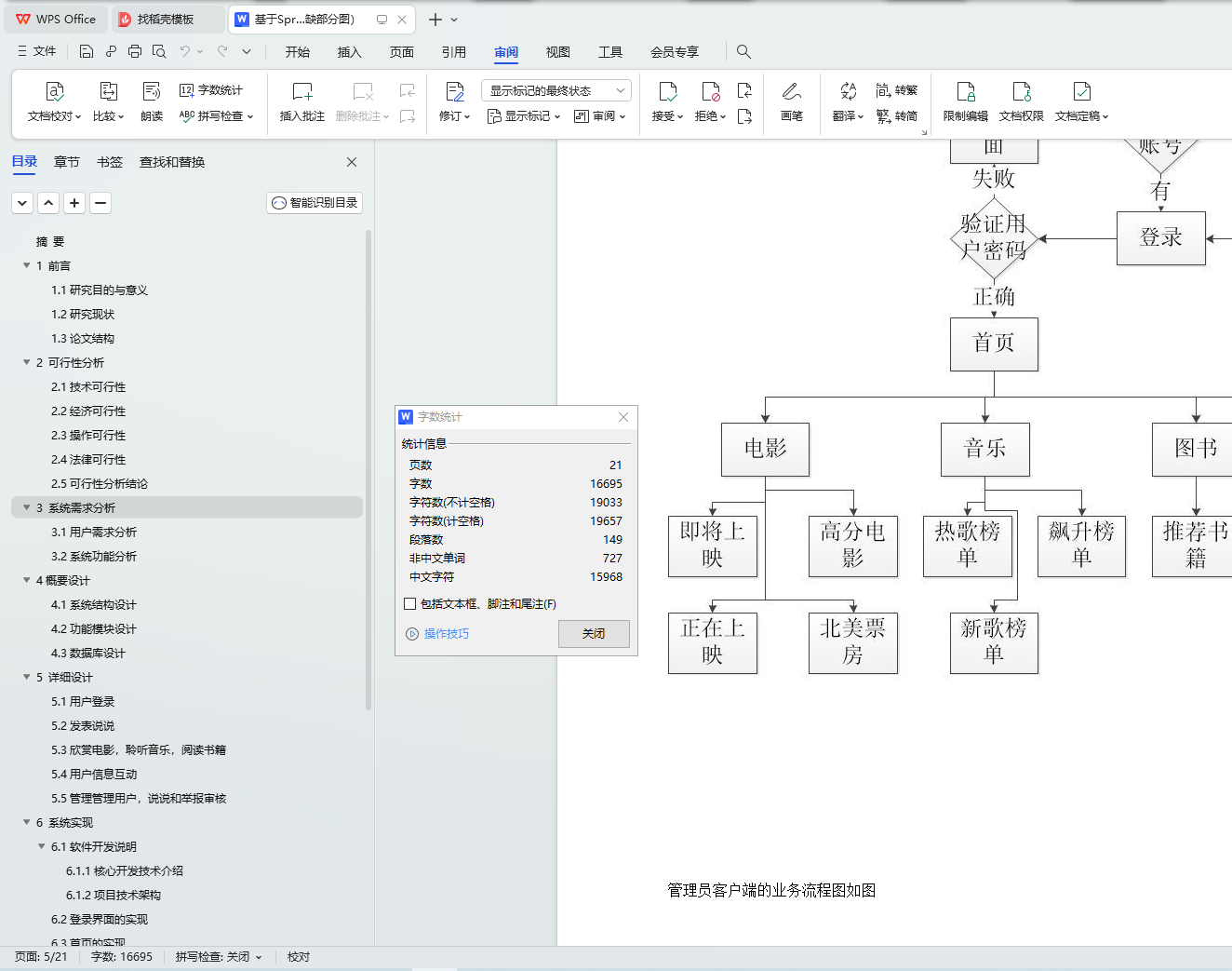Click 校对 in the status bar
The height and width of the screenshot is (971, 1232).
pyautogui.click(x=299, y=957)
